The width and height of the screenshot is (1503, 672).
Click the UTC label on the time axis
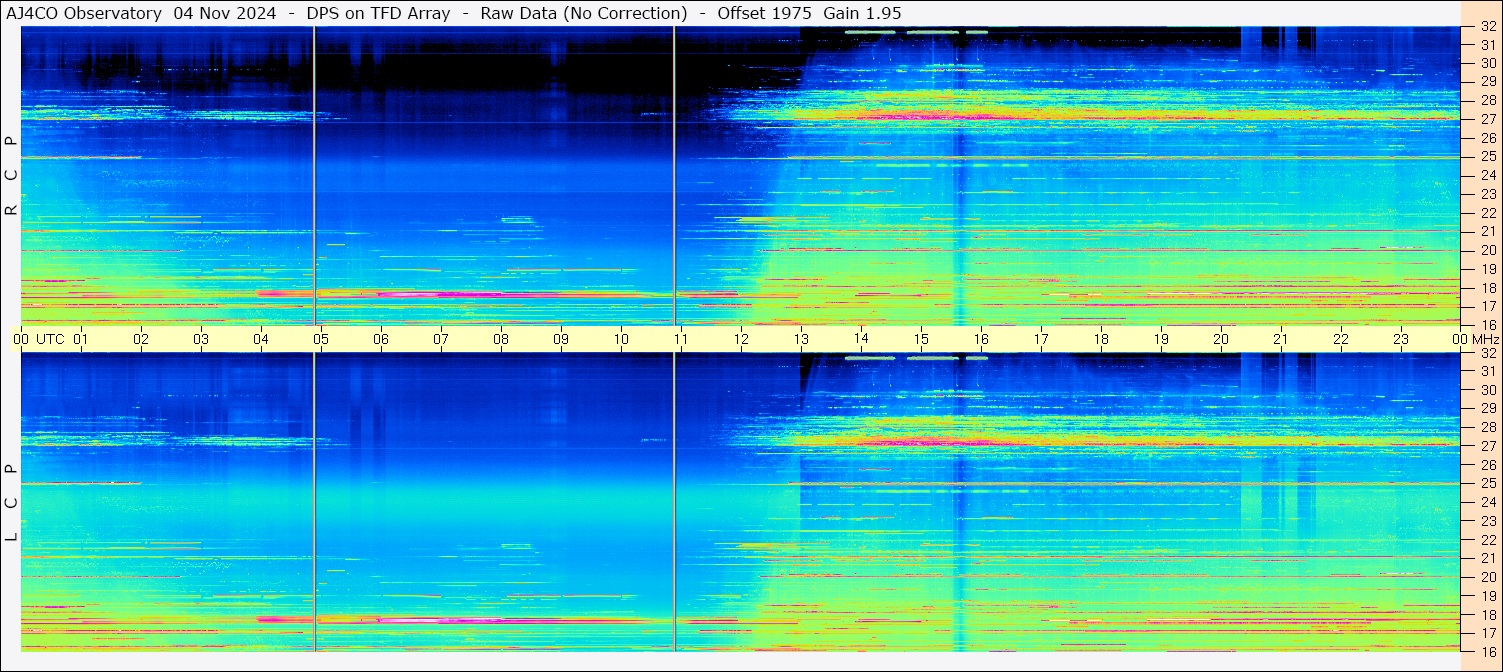tap(50, 339)
